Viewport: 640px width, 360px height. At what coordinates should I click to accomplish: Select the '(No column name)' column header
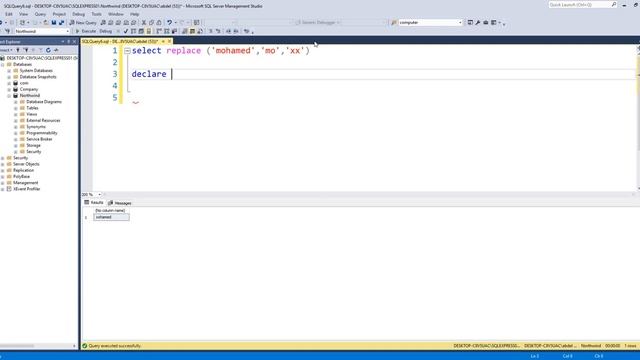coord(111,211)
